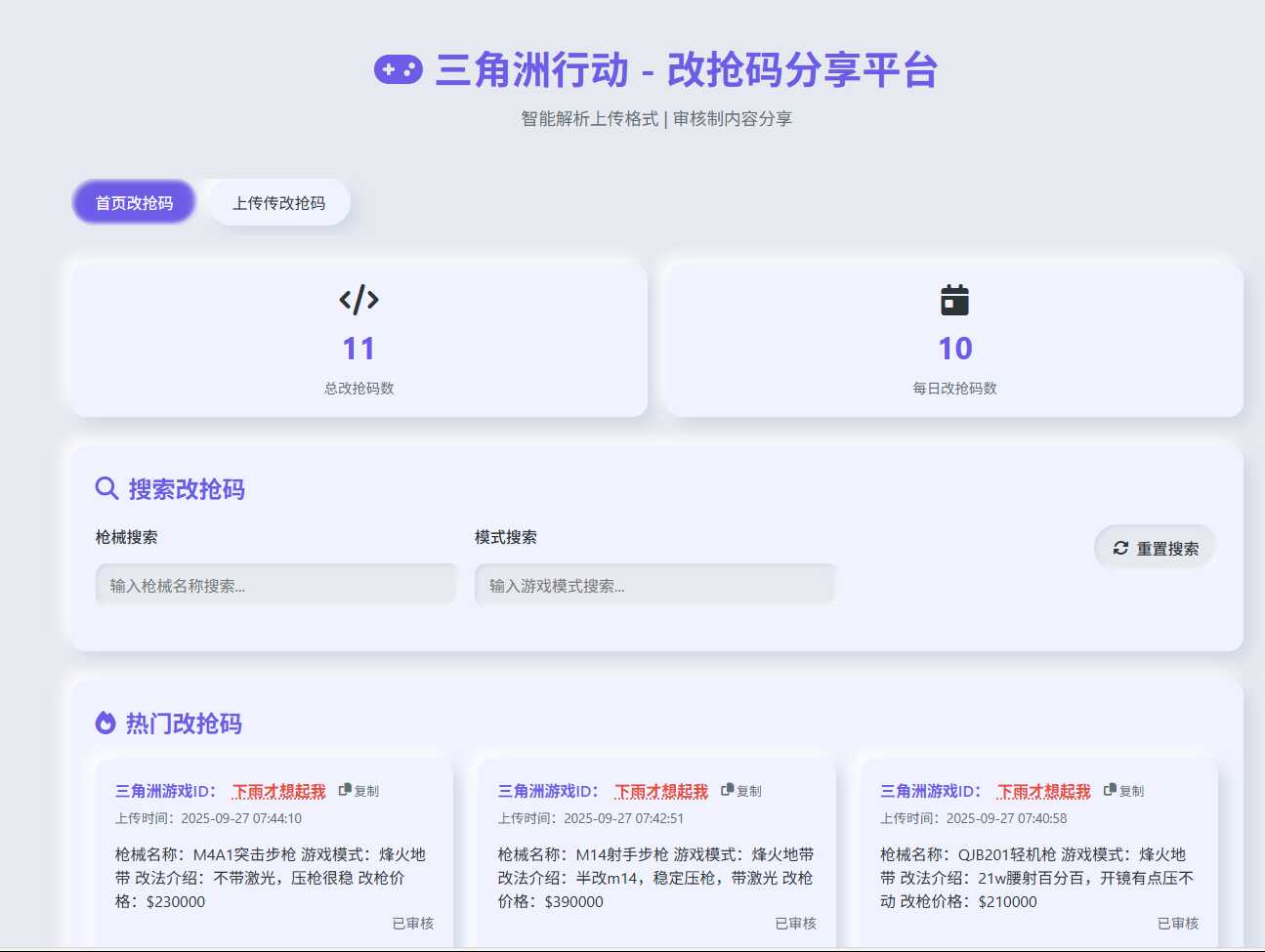Click the copy icon on the M4A1 card
Viewport: 1265px width, 952px height.
tap(343, 790)
